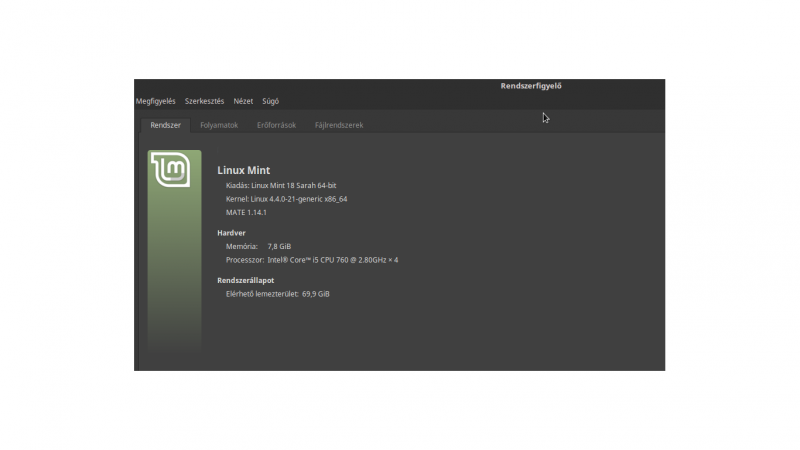
Task: Click the Processzor Intel Core i5 line
Action: pyautogui.click(x=312, y=260)
